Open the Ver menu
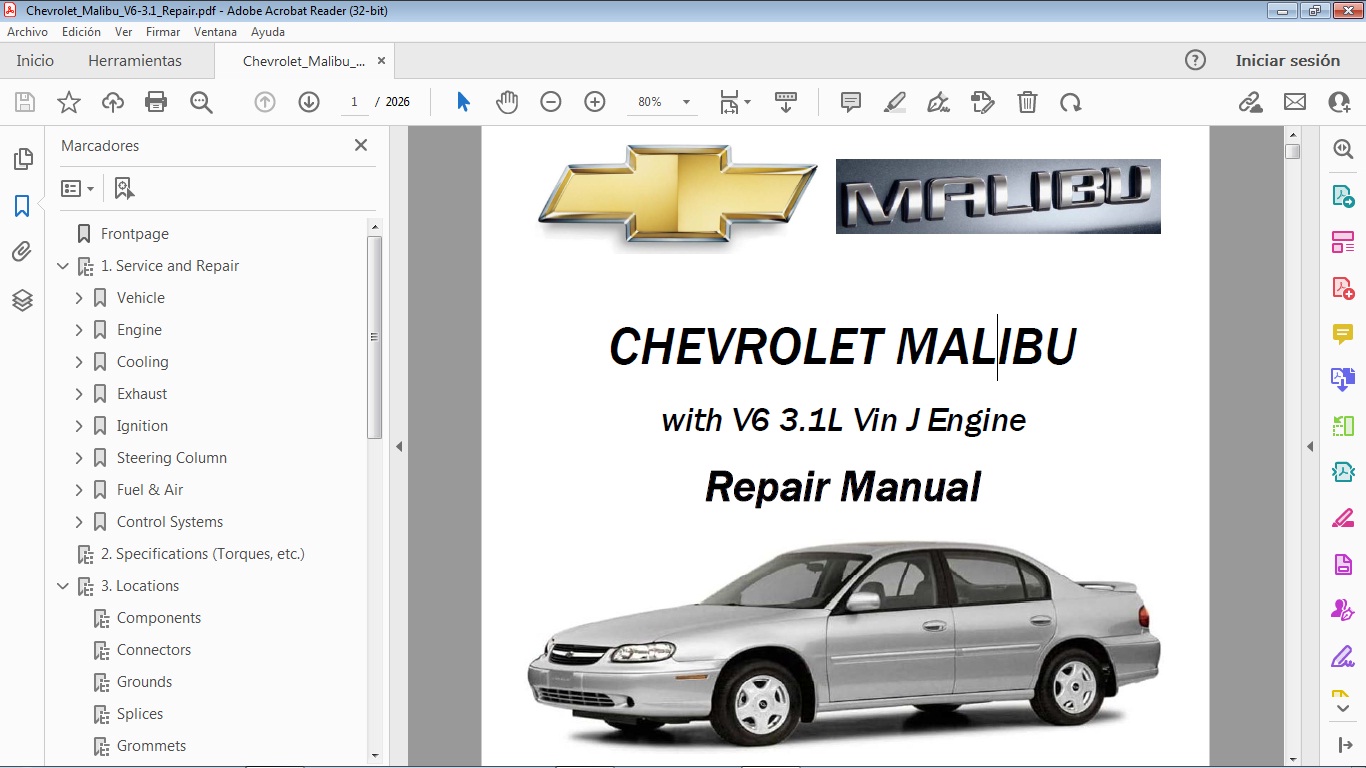Screen dimensions: 1366x768 click(x=124, y=32)
